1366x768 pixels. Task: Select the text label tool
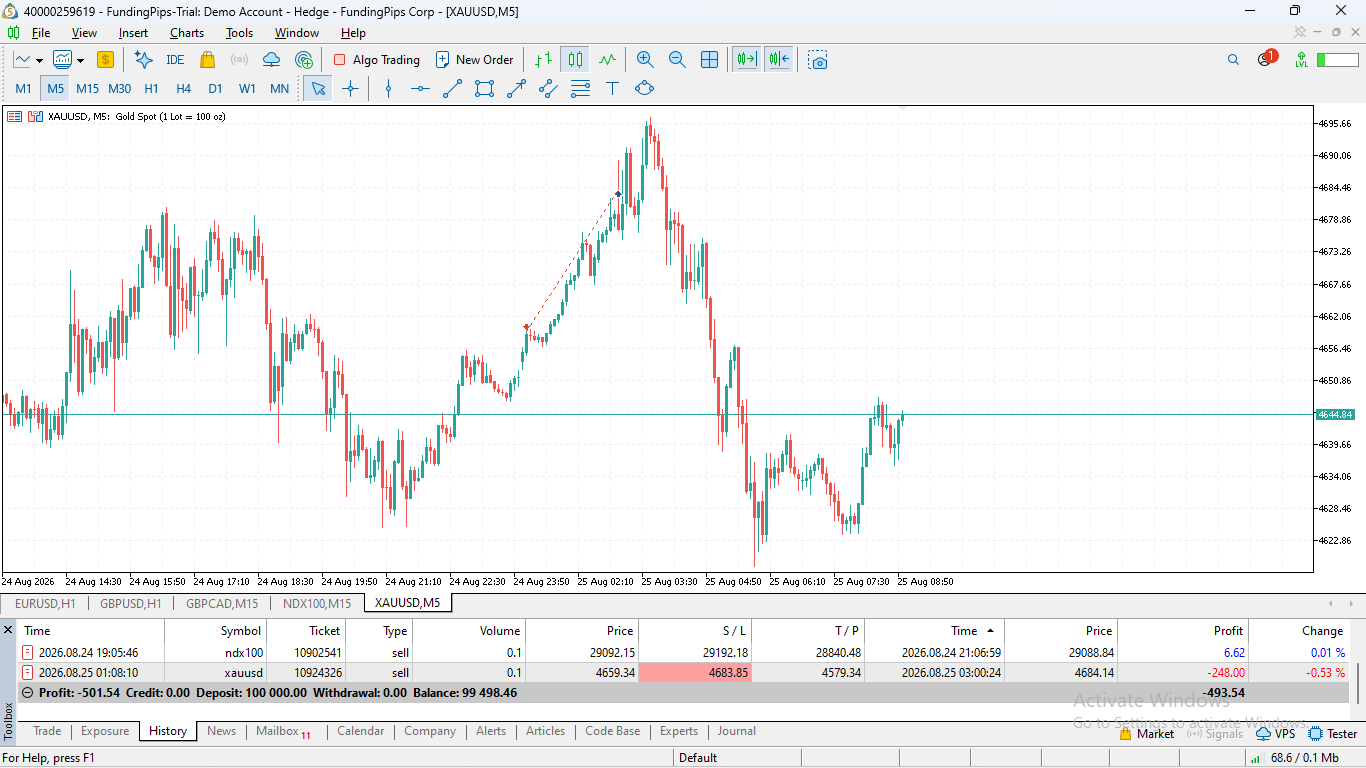tap(612, 88)
